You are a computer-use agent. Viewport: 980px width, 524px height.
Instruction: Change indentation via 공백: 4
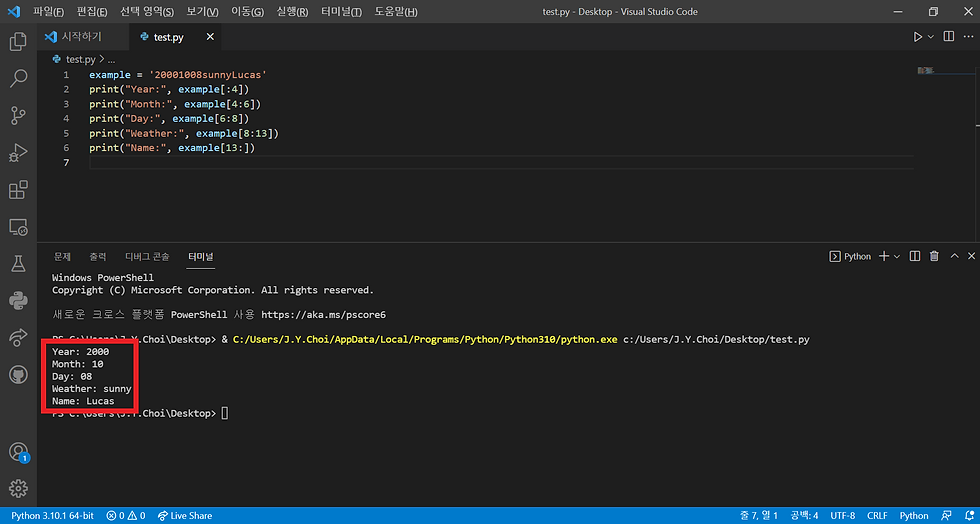tap(804, 516)
